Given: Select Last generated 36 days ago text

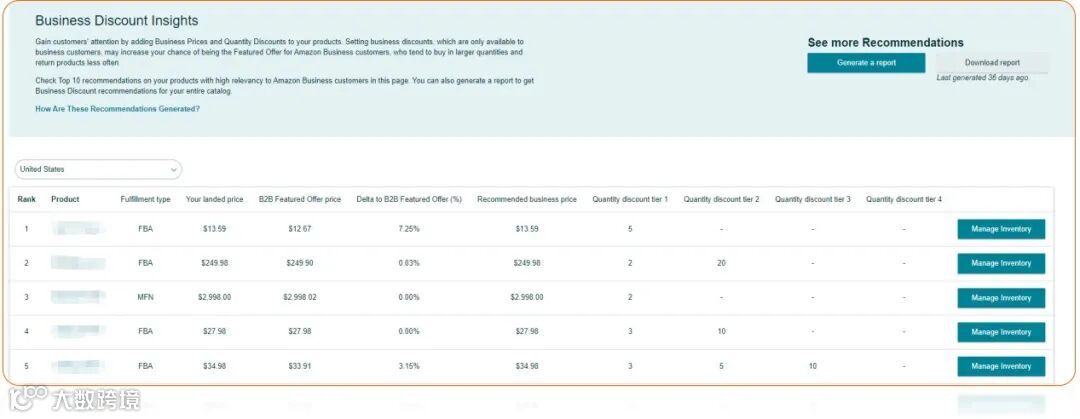Looking at the screenshot, I should coord(982,78).
